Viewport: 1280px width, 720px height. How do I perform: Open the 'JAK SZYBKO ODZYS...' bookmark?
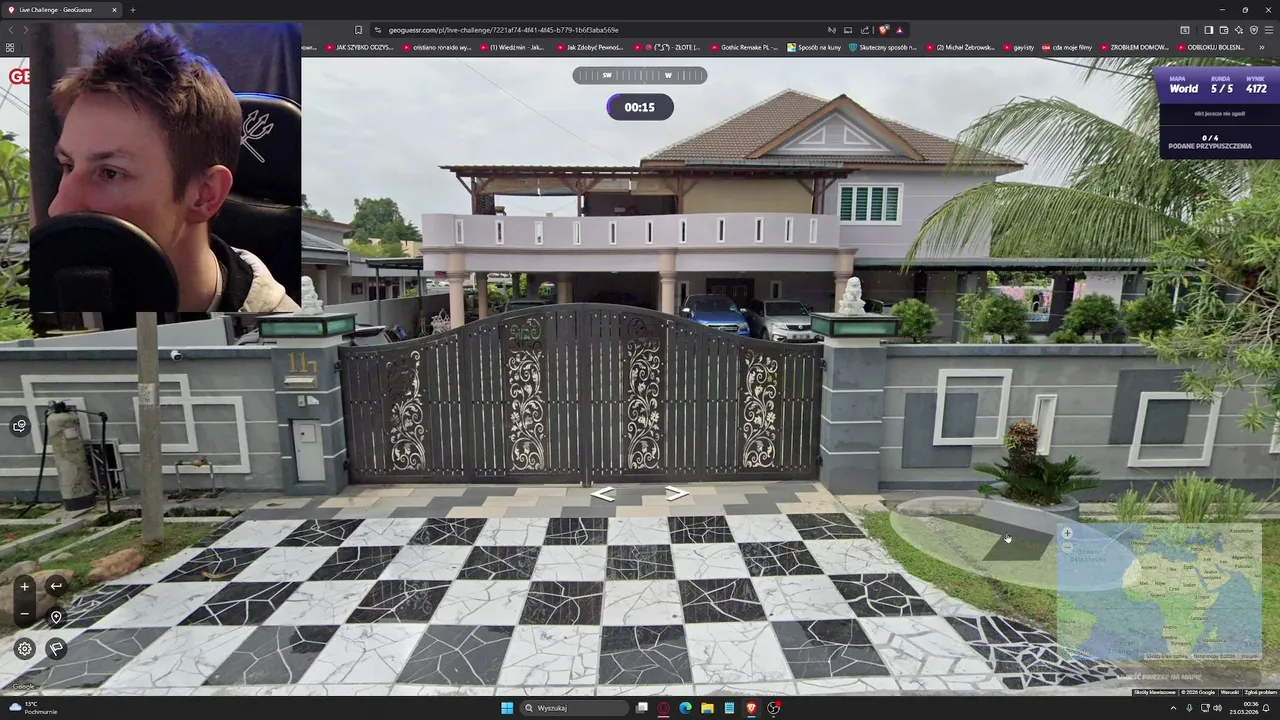tap(359, 47)
